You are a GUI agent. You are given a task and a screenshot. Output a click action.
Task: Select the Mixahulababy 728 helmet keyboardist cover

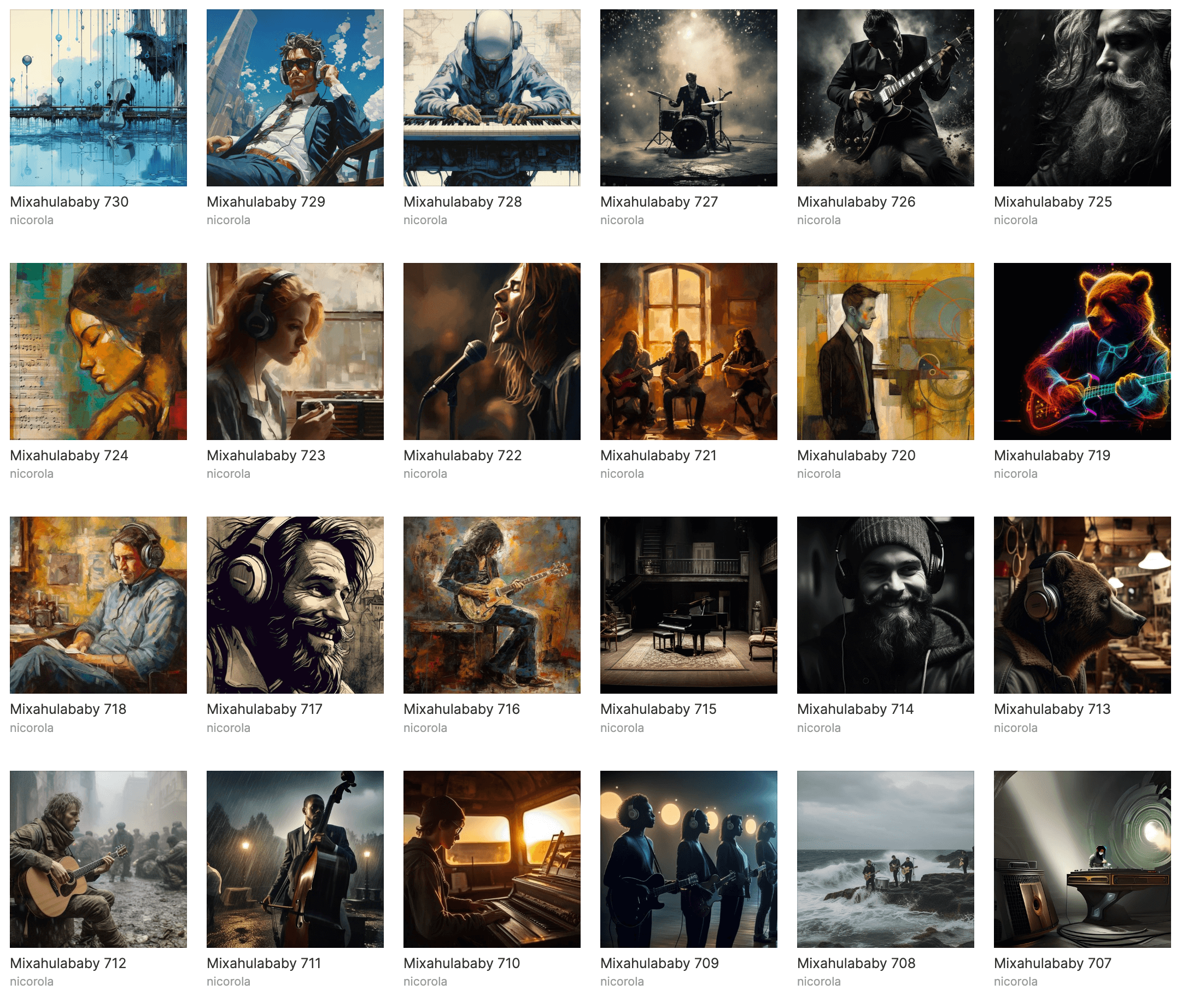[491, 97]
